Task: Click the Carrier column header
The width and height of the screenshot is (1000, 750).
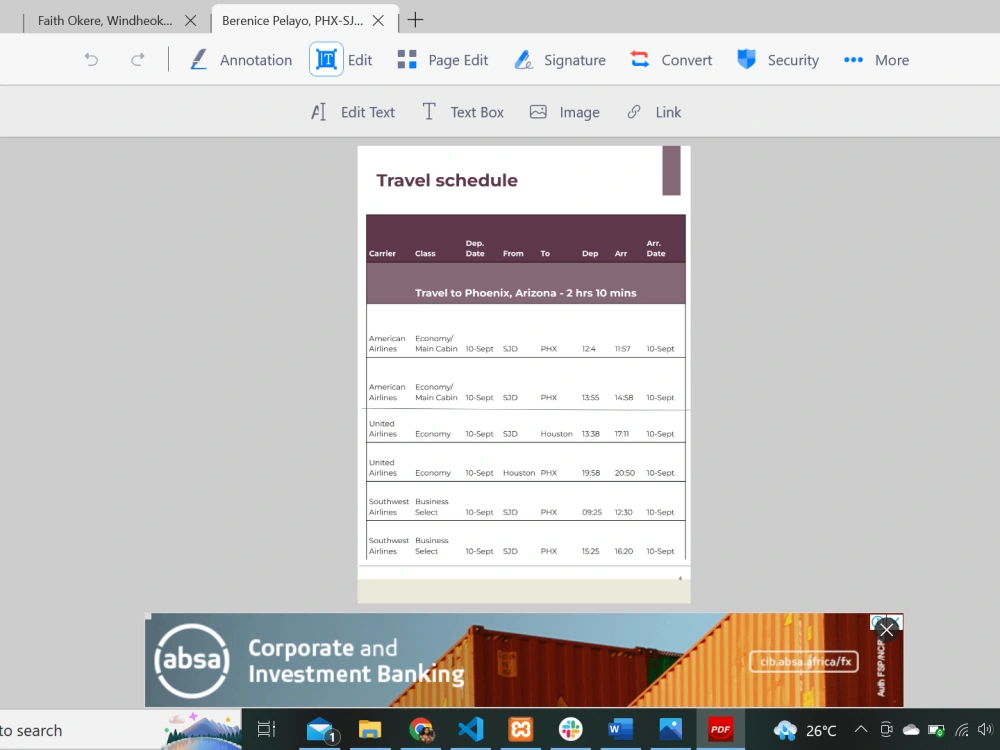Action: [x=382, y=253]
